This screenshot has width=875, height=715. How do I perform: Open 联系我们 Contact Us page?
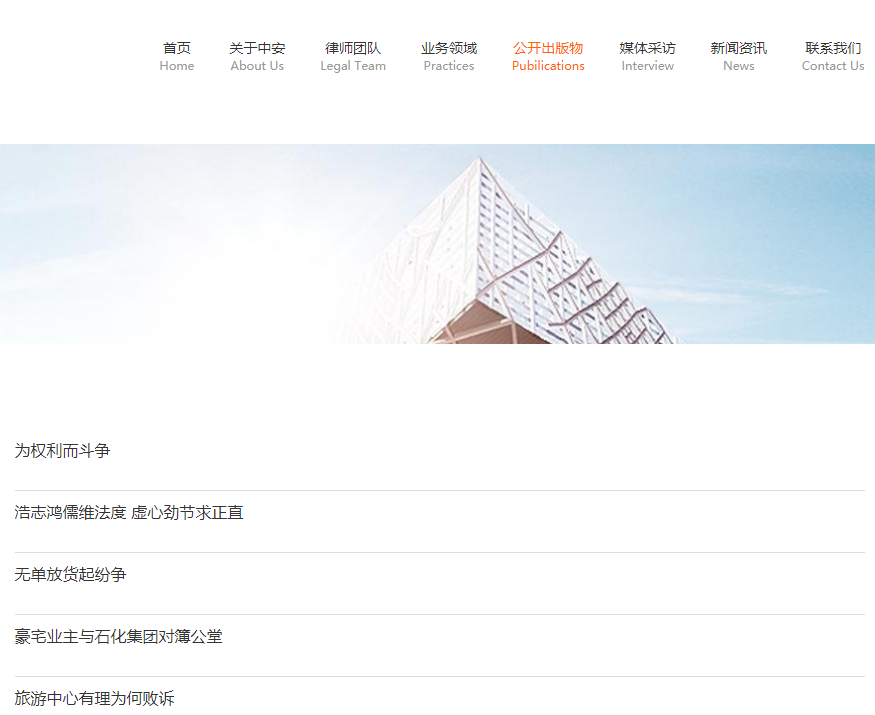(833, 56)
